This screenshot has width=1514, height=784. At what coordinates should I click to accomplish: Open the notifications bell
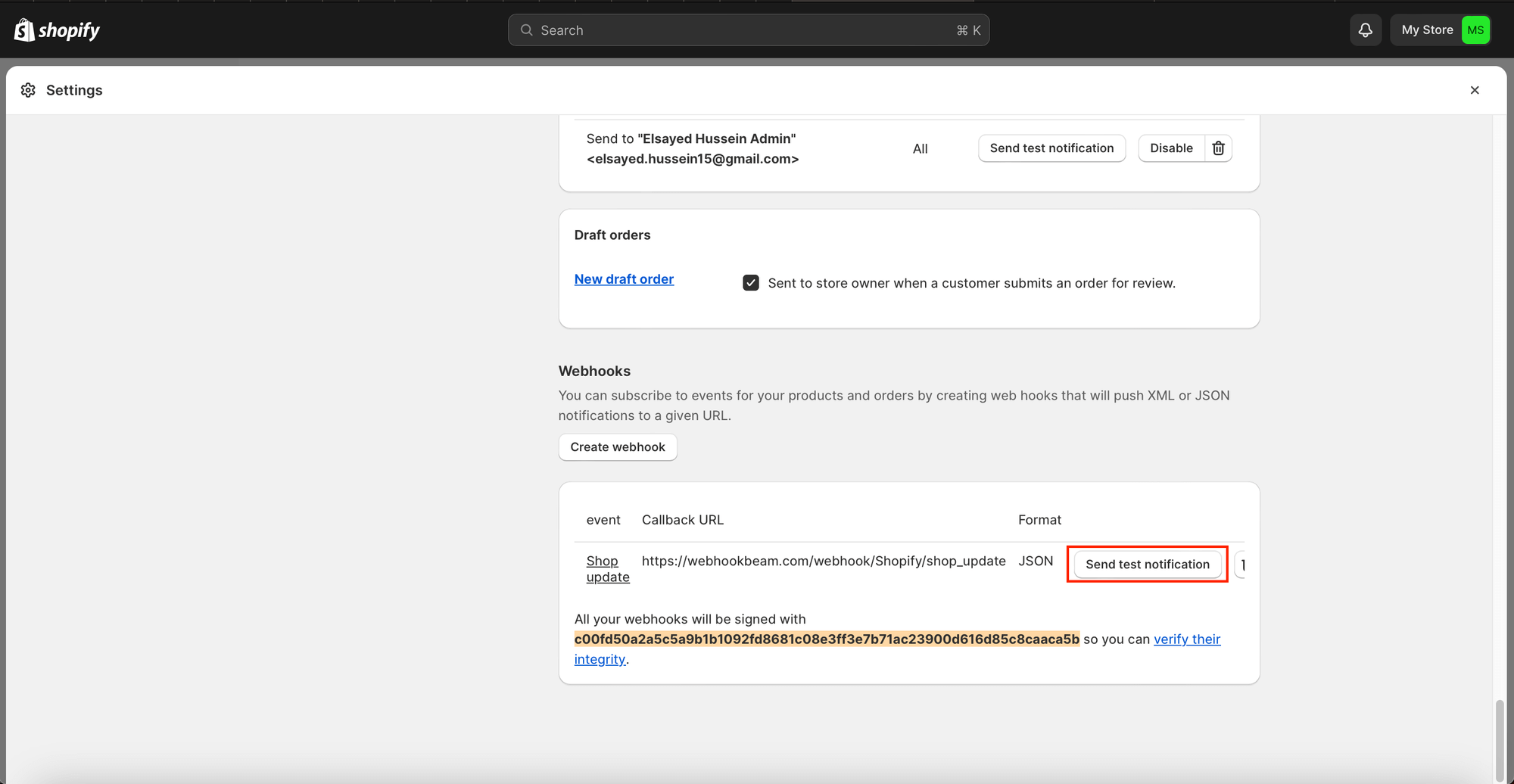coord(1365,30)
